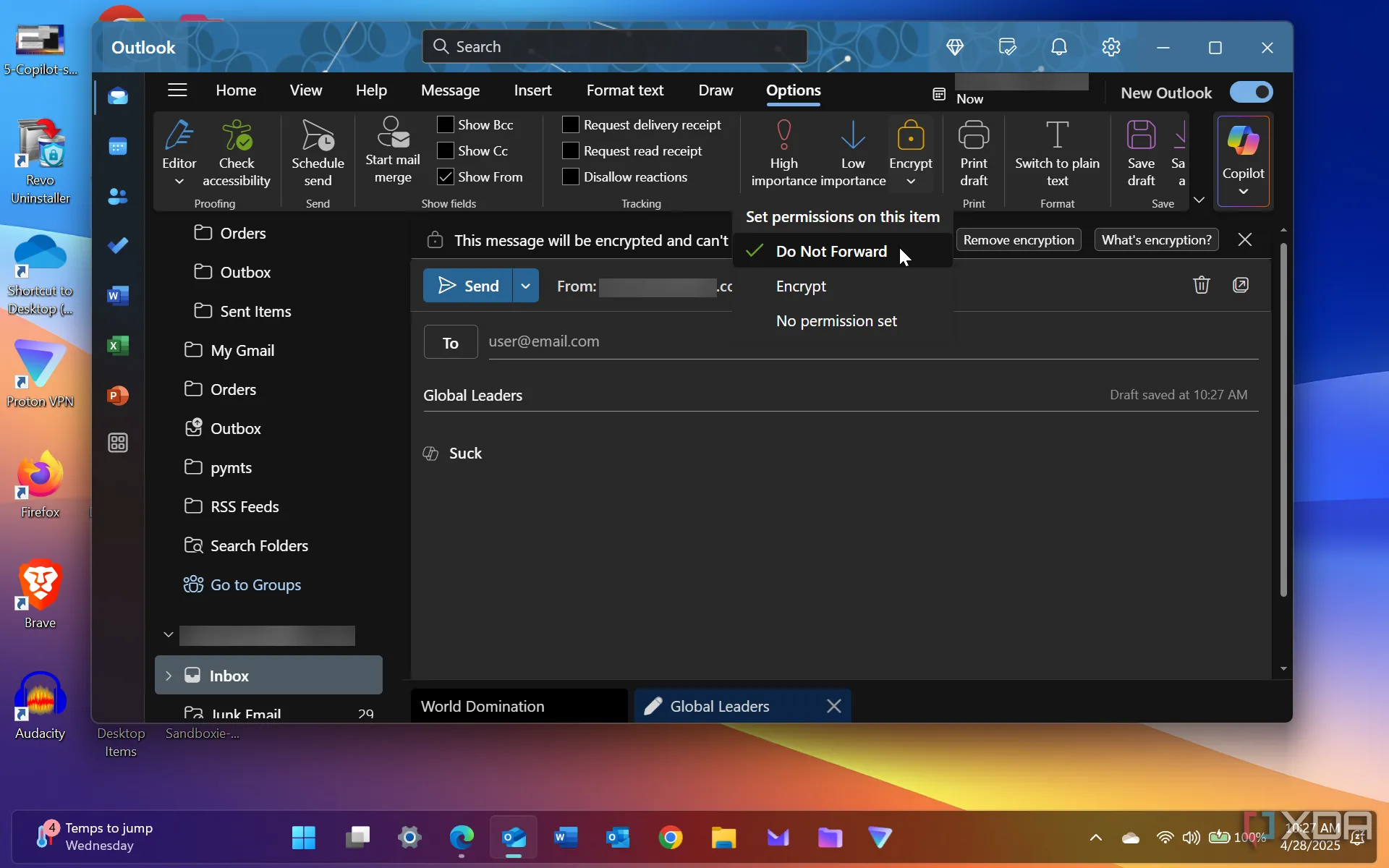Image resolution: width=1389 pixels, height=868 pixels.
Task: Click the Encrypt lock icon
Action: pos(911,135)
